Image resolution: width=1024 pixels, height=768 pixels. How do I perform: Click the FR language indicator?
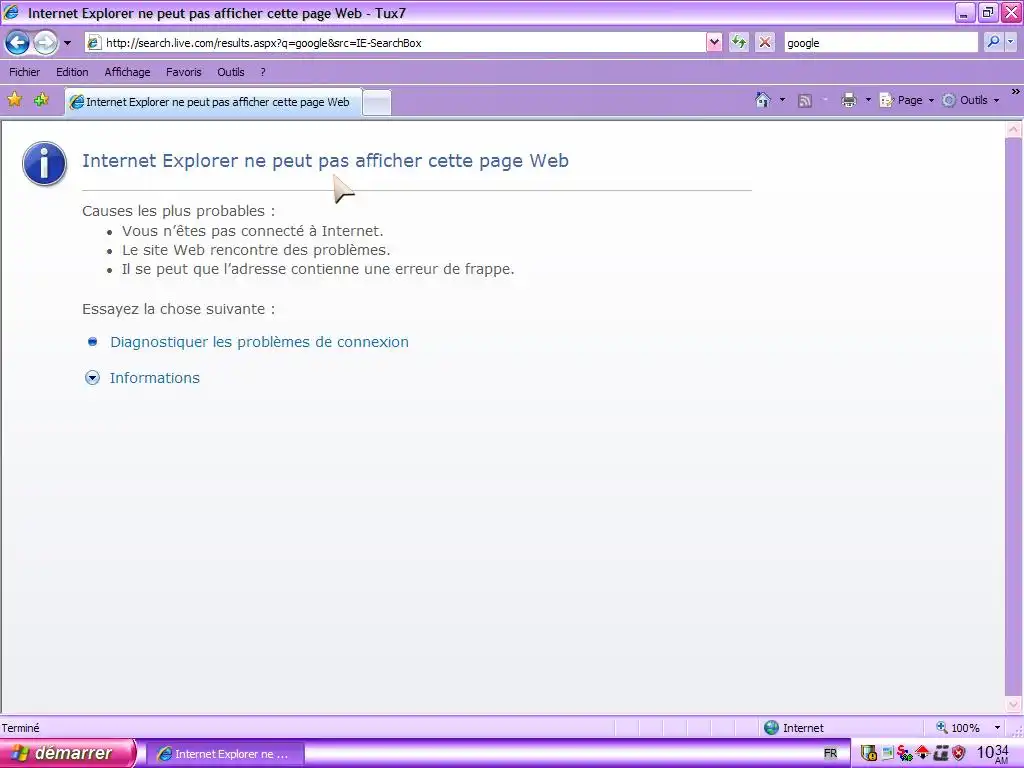tap(830, 754)
